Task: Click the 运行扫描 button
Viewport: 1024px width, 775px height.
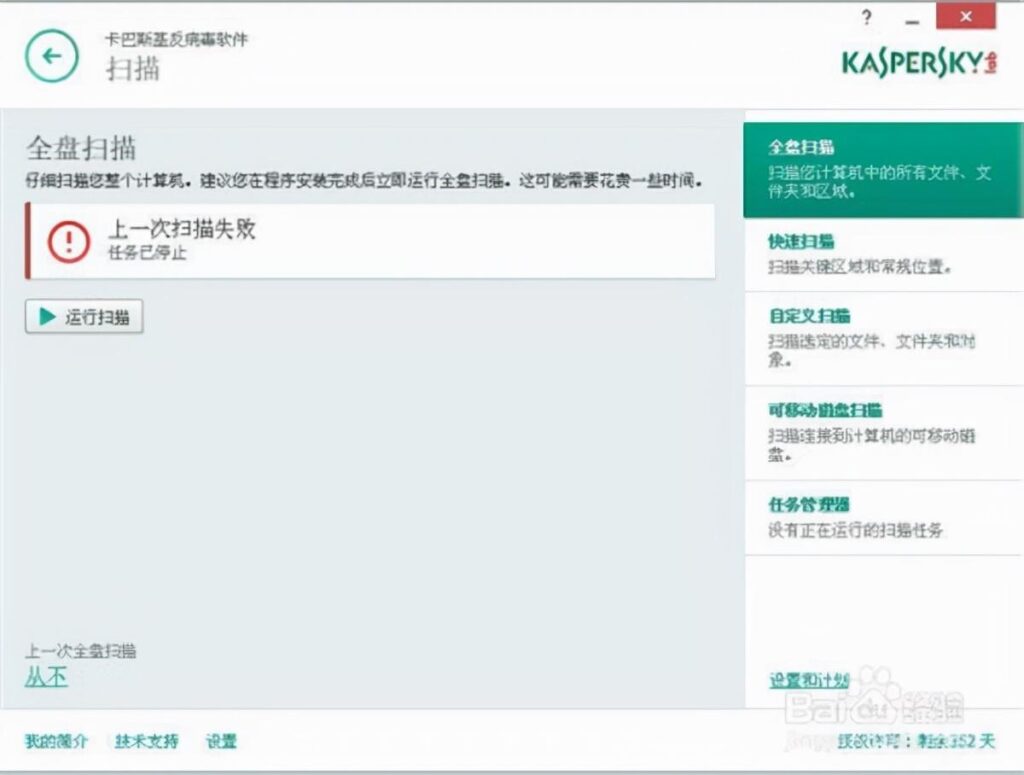Action: (84, 317)
